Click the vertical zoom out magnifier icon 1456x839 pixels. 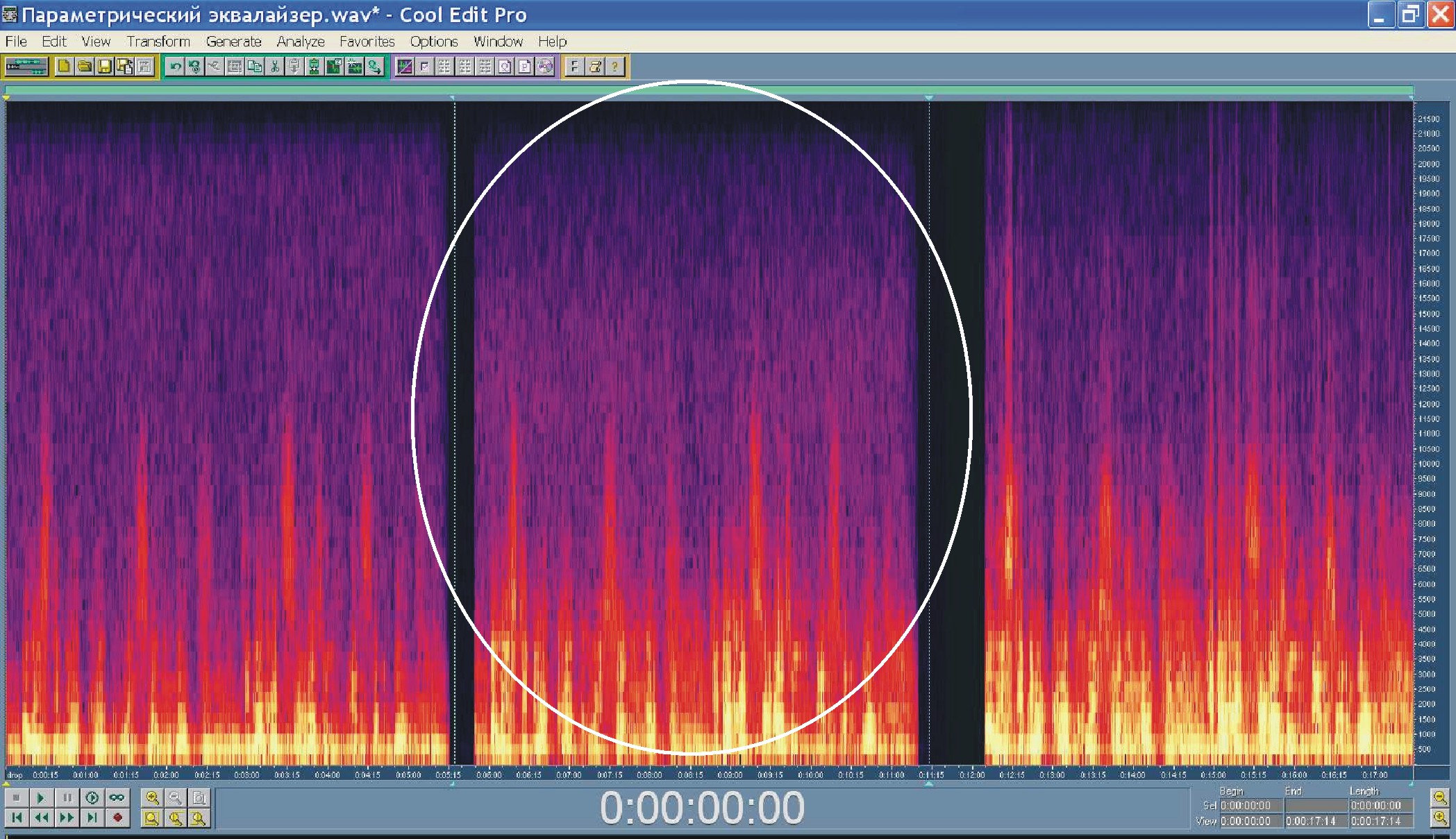(x=1440, y=798)
